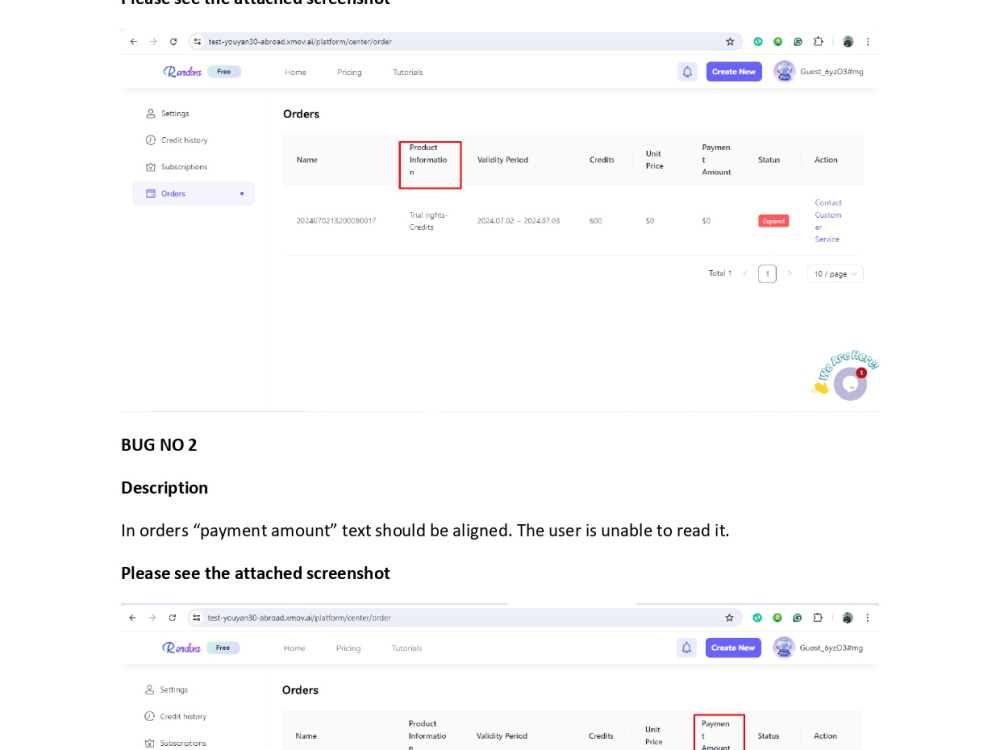Open browser three-dot menu in first screenshot
The height and width of the screenshot is (750, 1000).
[x=868, y=41]
